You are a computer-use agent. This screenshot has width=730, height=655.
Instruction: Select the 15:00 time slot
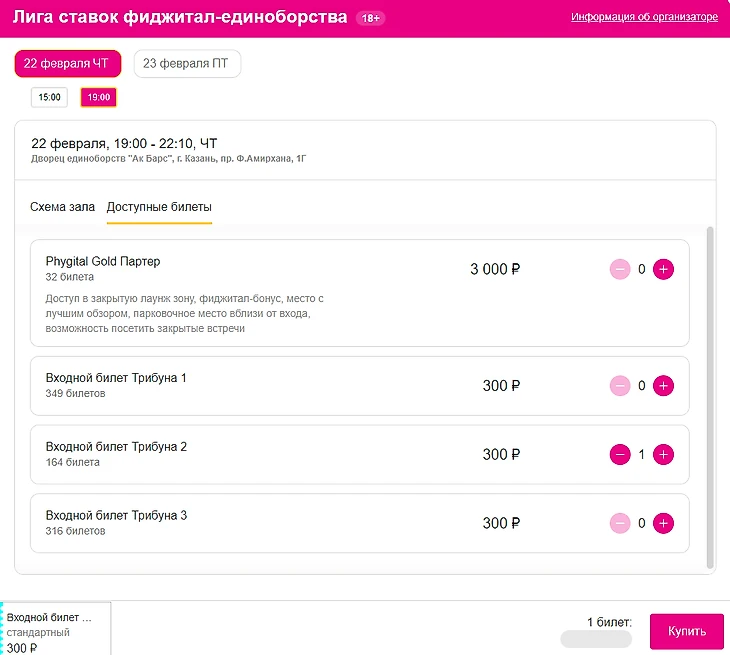click(49, 97)
